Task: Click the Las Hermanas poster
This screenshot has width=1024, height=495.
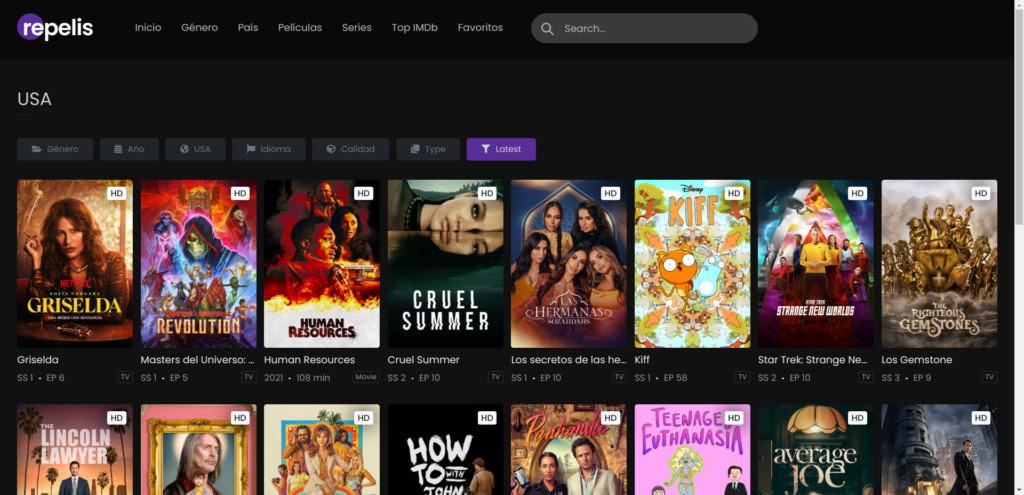Action: [x=569, y=264]
